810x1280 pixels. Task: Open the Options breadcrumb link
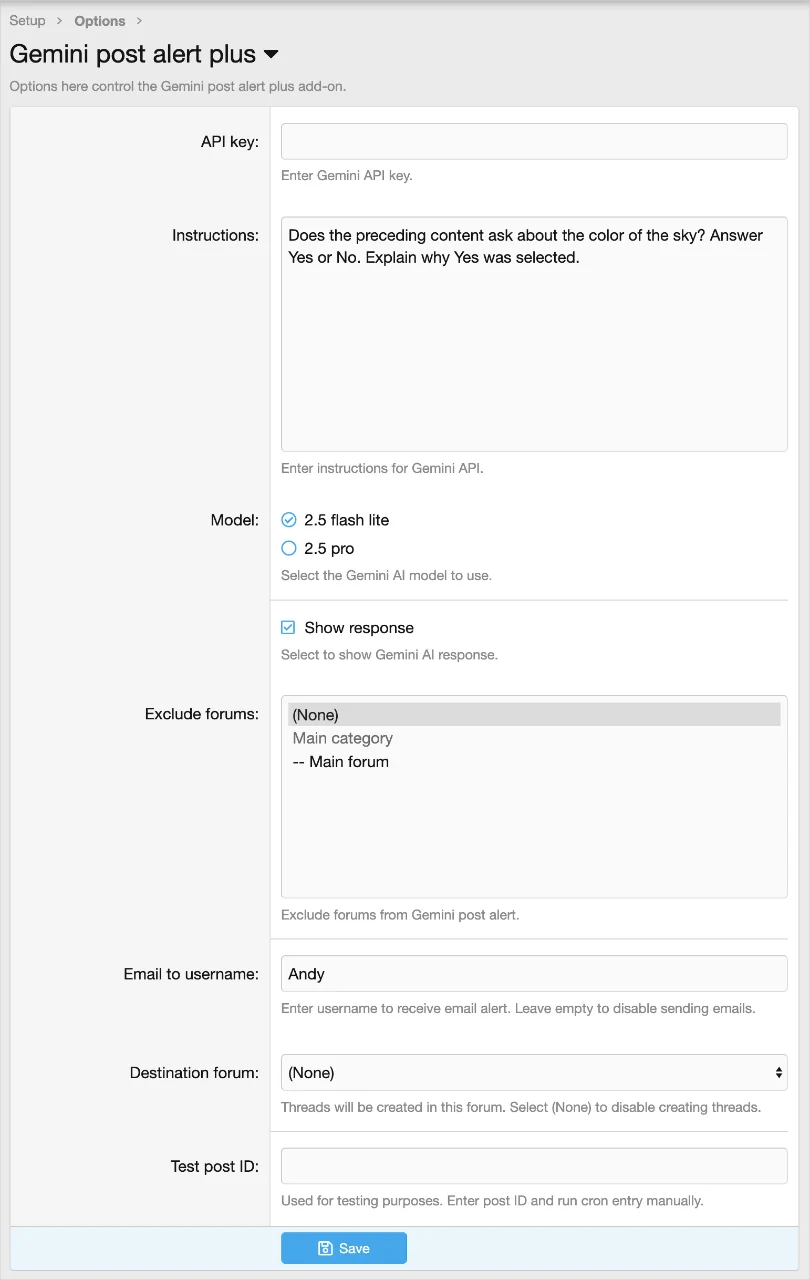[100, 21]
